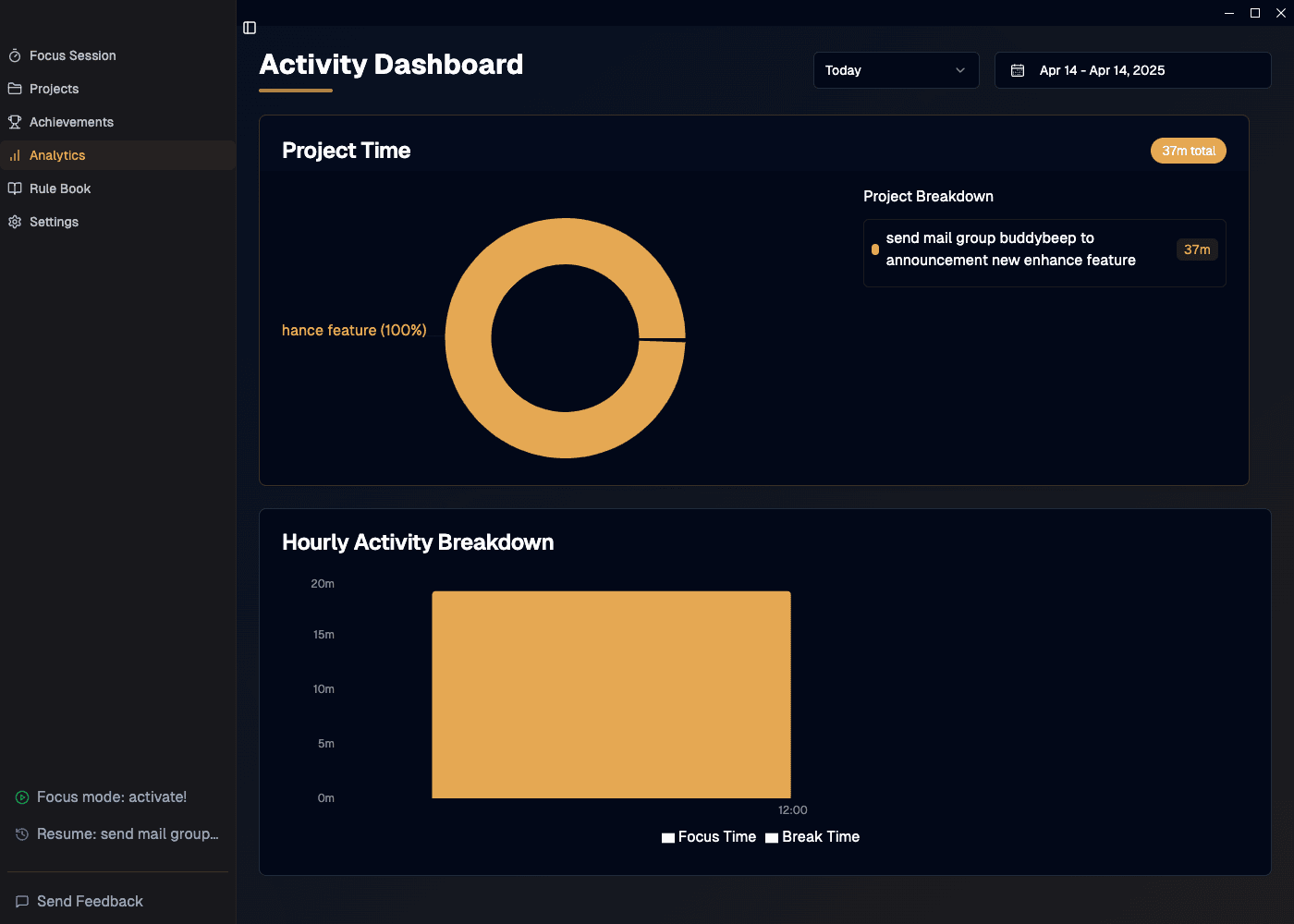1294x924 pixels.
Task: Go to the Achievements section
Action: point(71,122)
